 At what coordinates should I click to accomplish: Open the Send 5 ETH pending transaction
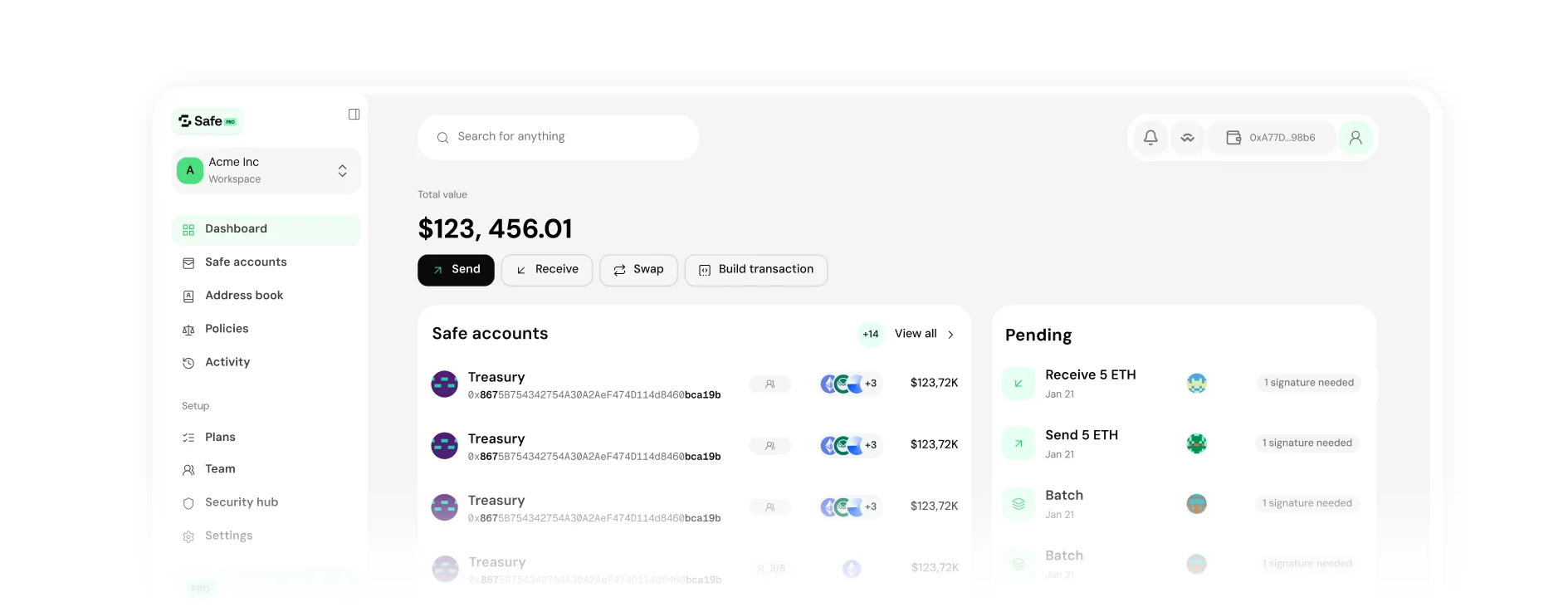(x=1182, y=443)
